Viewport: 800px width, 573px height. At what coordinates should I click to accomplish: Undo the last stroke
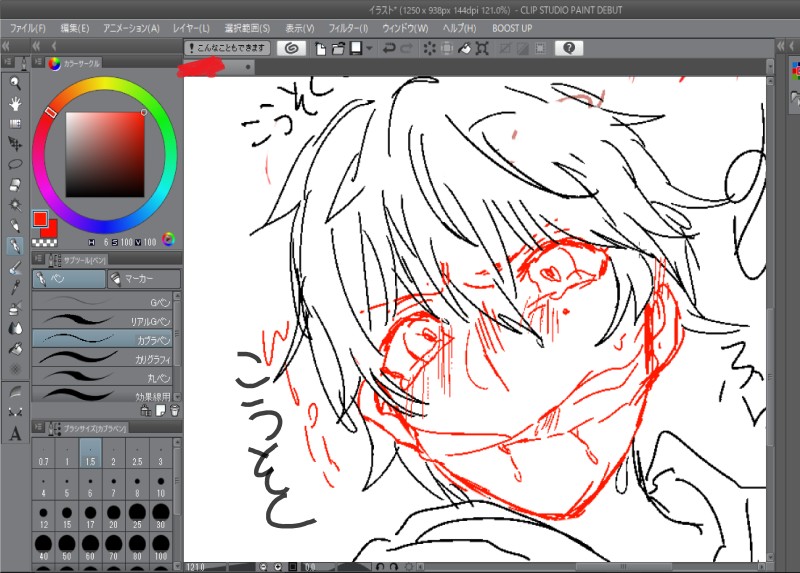point(389,48)
